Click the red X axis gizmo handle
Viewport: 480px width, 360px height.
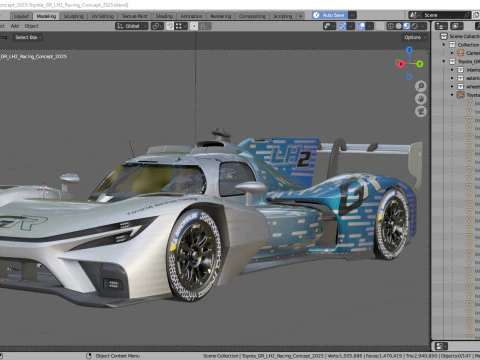click(401, 64)
